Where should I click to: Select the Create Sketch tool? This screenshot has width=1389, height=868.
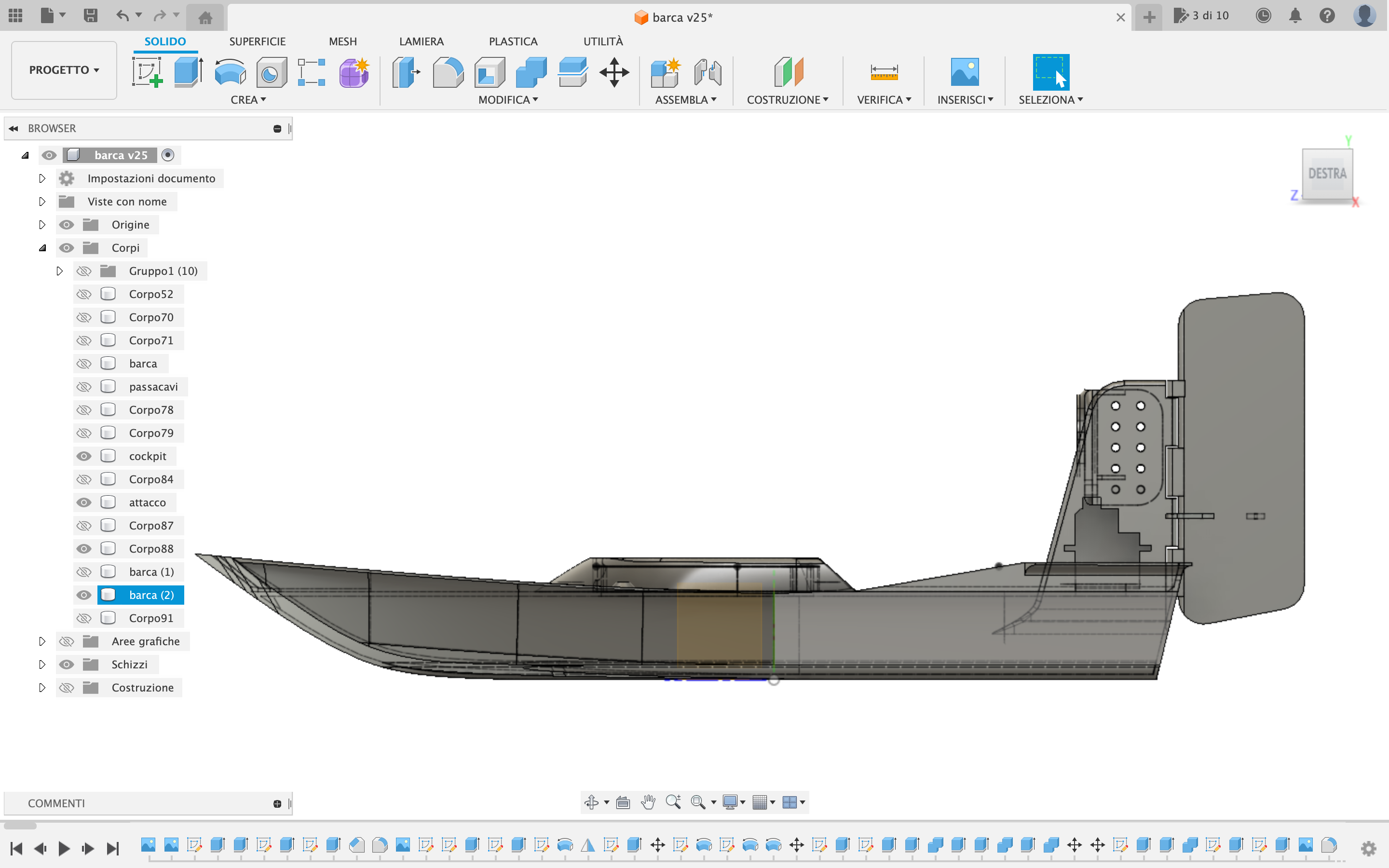click(147, 72)
